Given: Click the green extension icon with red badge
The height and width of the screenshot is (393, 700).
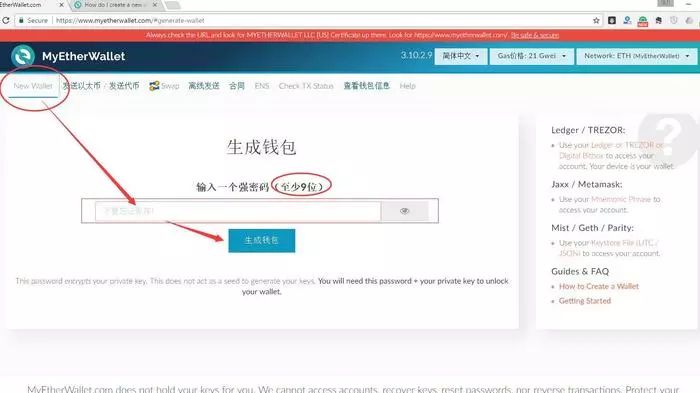Looking at the screenshot, I should point(643,21).
